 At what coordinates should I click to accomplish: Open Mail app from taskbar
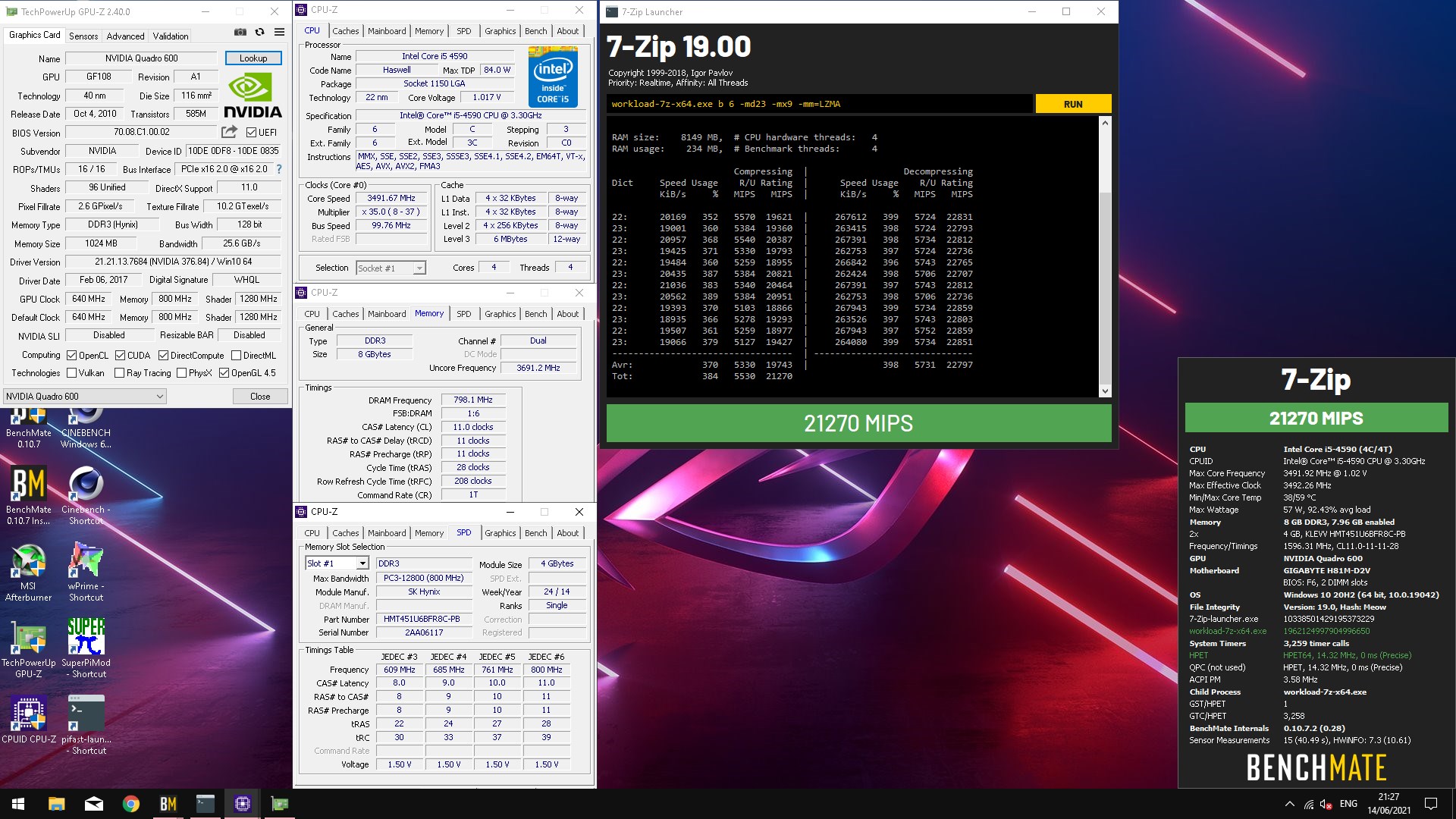click(93, 804)
